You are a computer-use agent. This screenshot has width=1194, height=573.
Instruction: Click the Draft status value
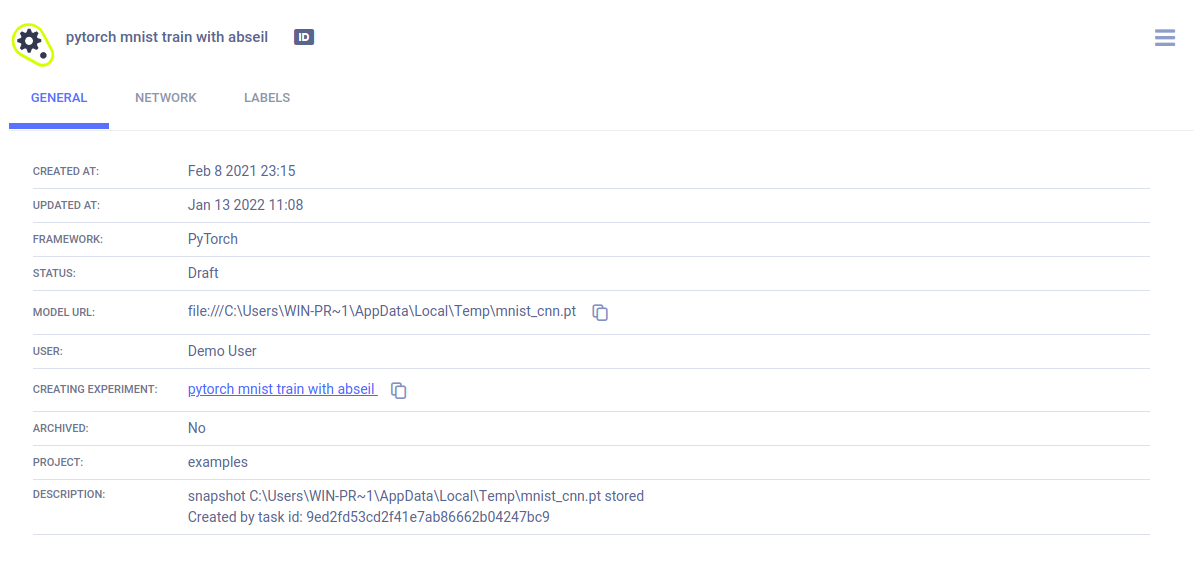(x=203, y=273)
